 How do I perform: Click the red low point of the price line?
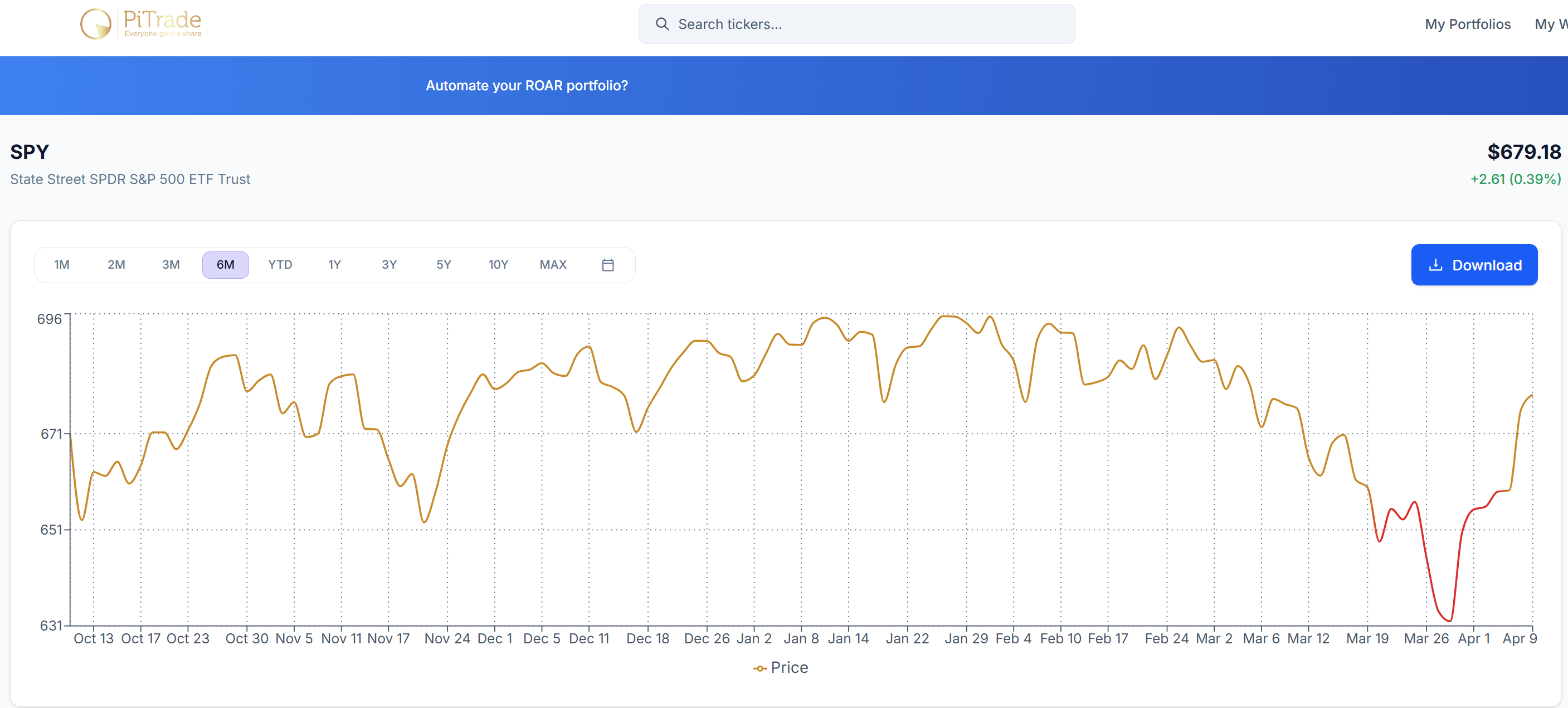[1449, 620]
